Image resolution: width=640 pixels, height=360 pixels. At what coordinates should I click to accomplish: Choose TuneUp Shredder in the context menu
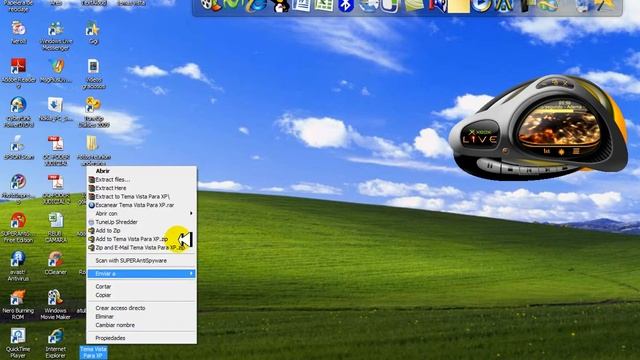(141, 222)
